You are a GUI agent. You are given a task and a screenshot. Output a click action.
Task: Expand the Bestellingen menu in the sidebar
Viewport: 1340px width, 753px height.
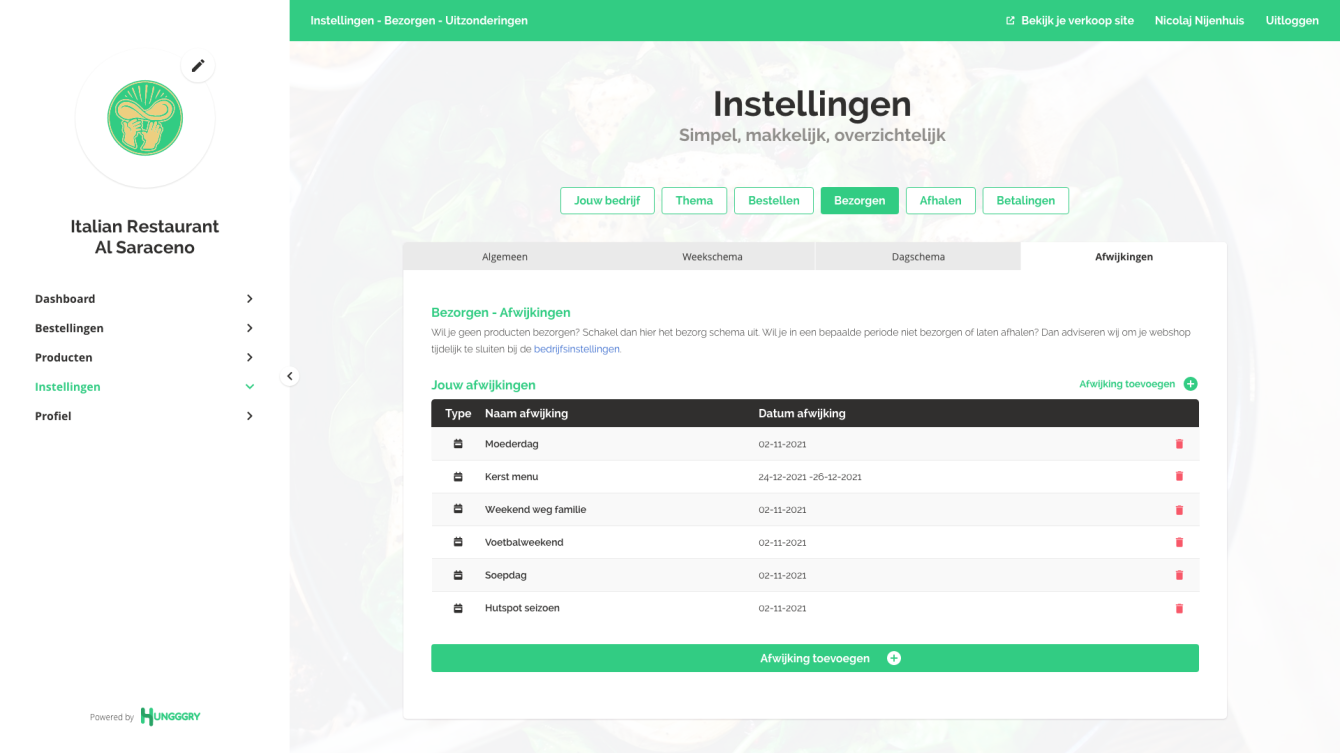click(249, 328)
